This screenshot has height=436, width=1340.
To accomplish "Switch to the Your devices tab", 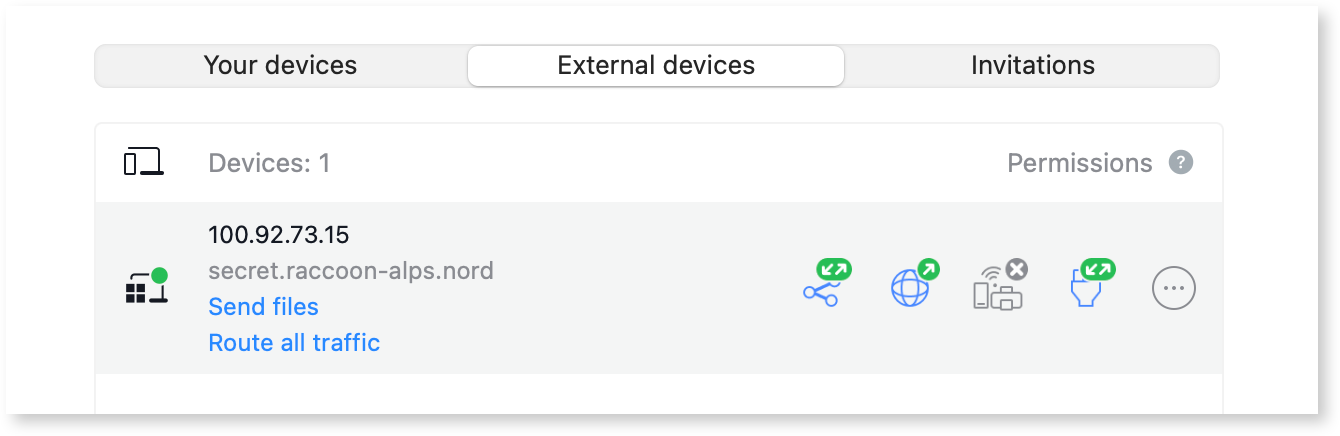I will (280, 66).
